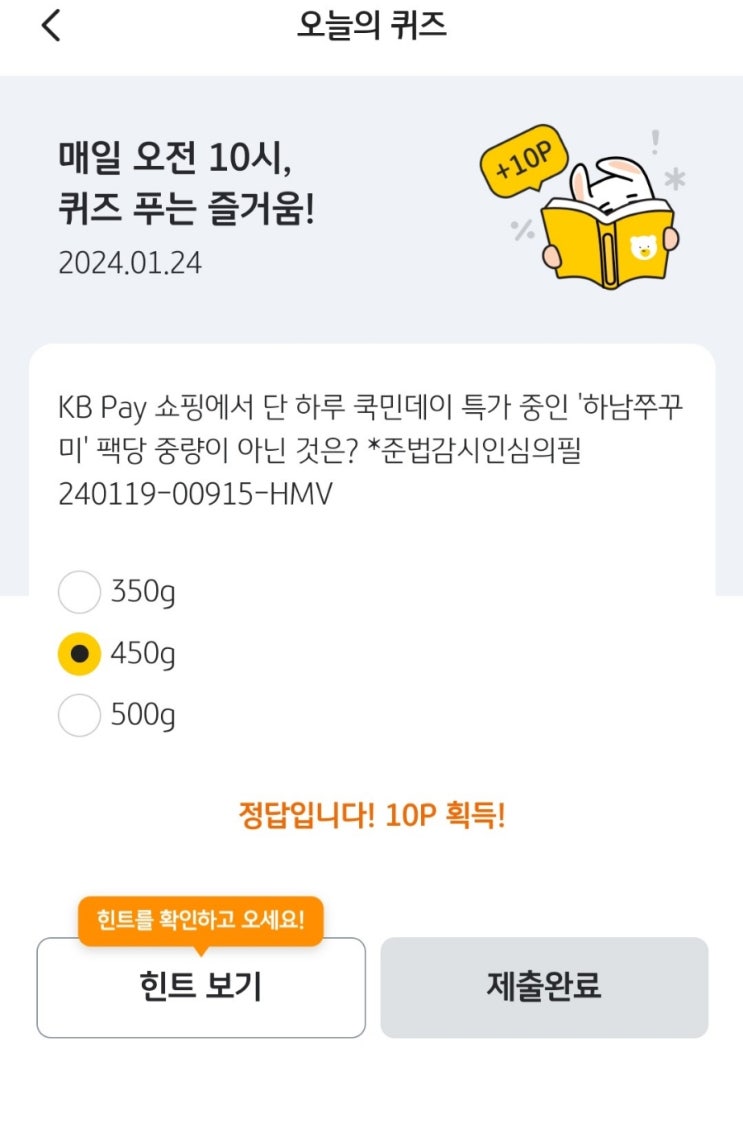This screenshot has width=743, height=1123.
Task: Tap the bear face on book cover
Action: [643, 248]
